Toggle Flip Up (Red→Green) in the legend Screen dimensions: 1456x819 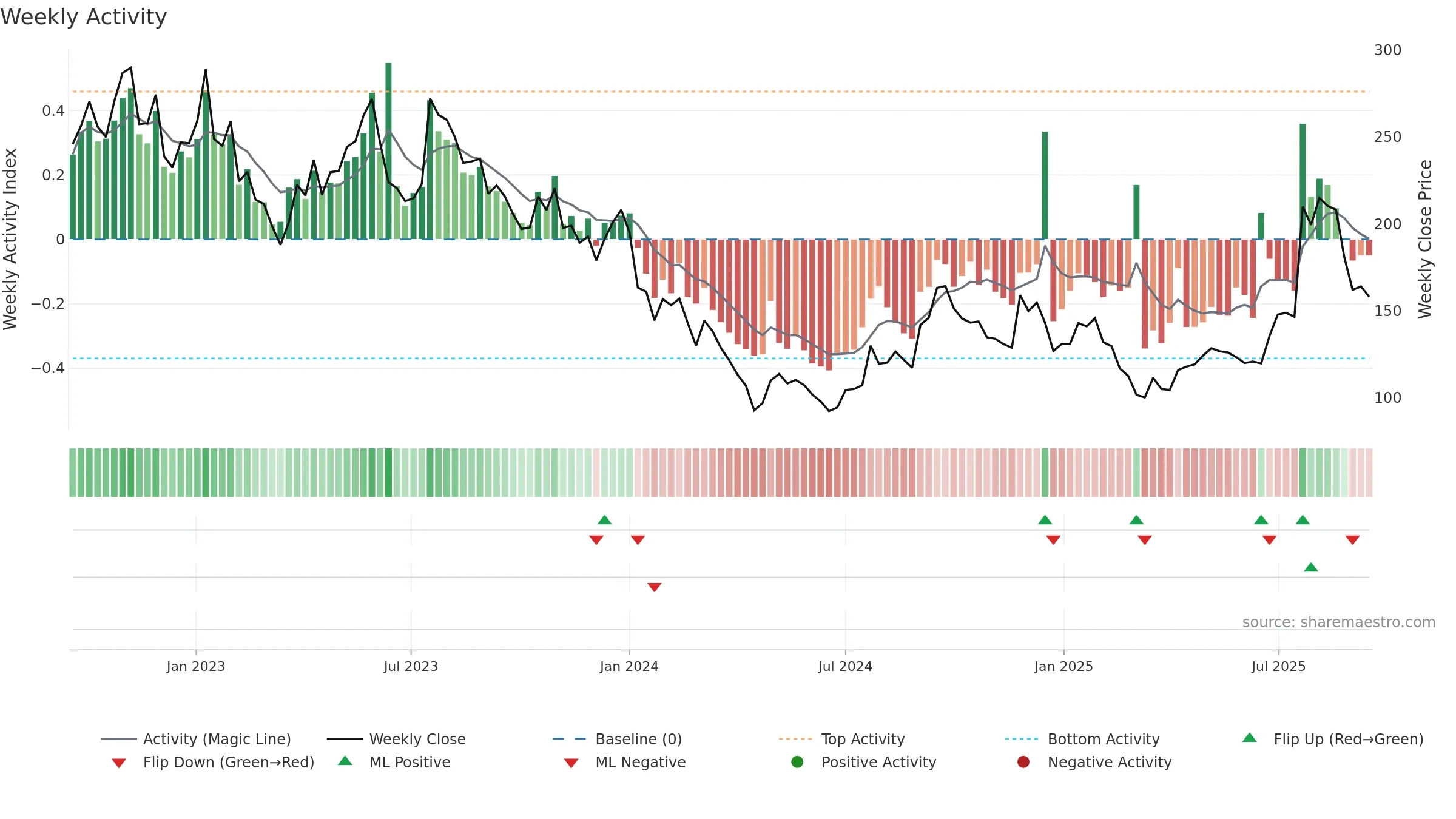click(1332, 739)
